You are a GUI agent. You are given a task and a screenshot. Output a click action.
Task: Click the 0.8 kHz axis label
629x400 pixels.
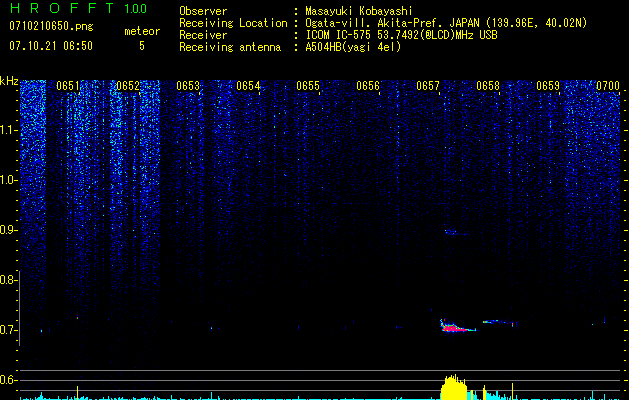[8, 280]
